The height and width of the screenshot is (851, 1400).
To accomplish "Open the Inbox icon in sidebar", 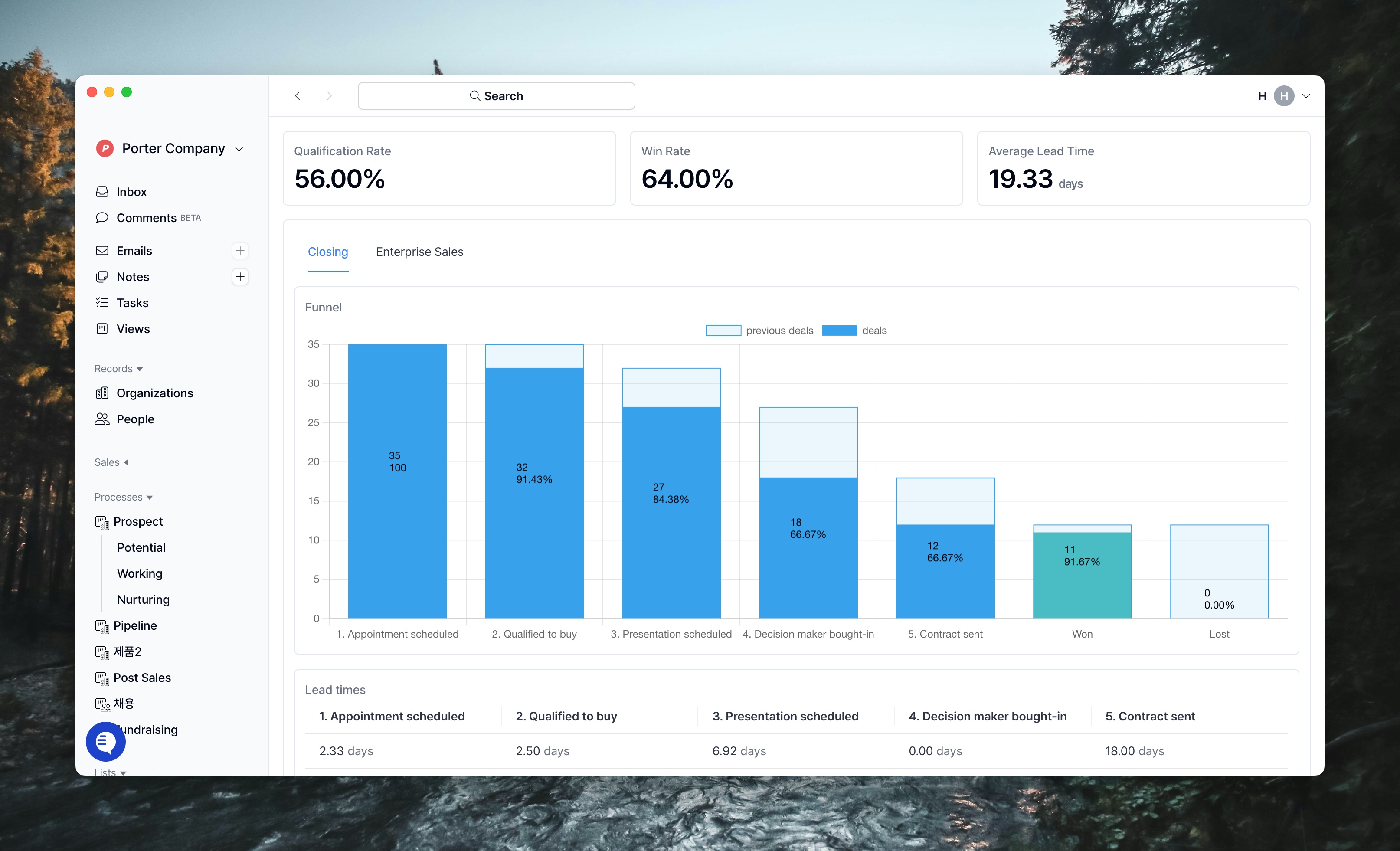I will click(102, 192).
